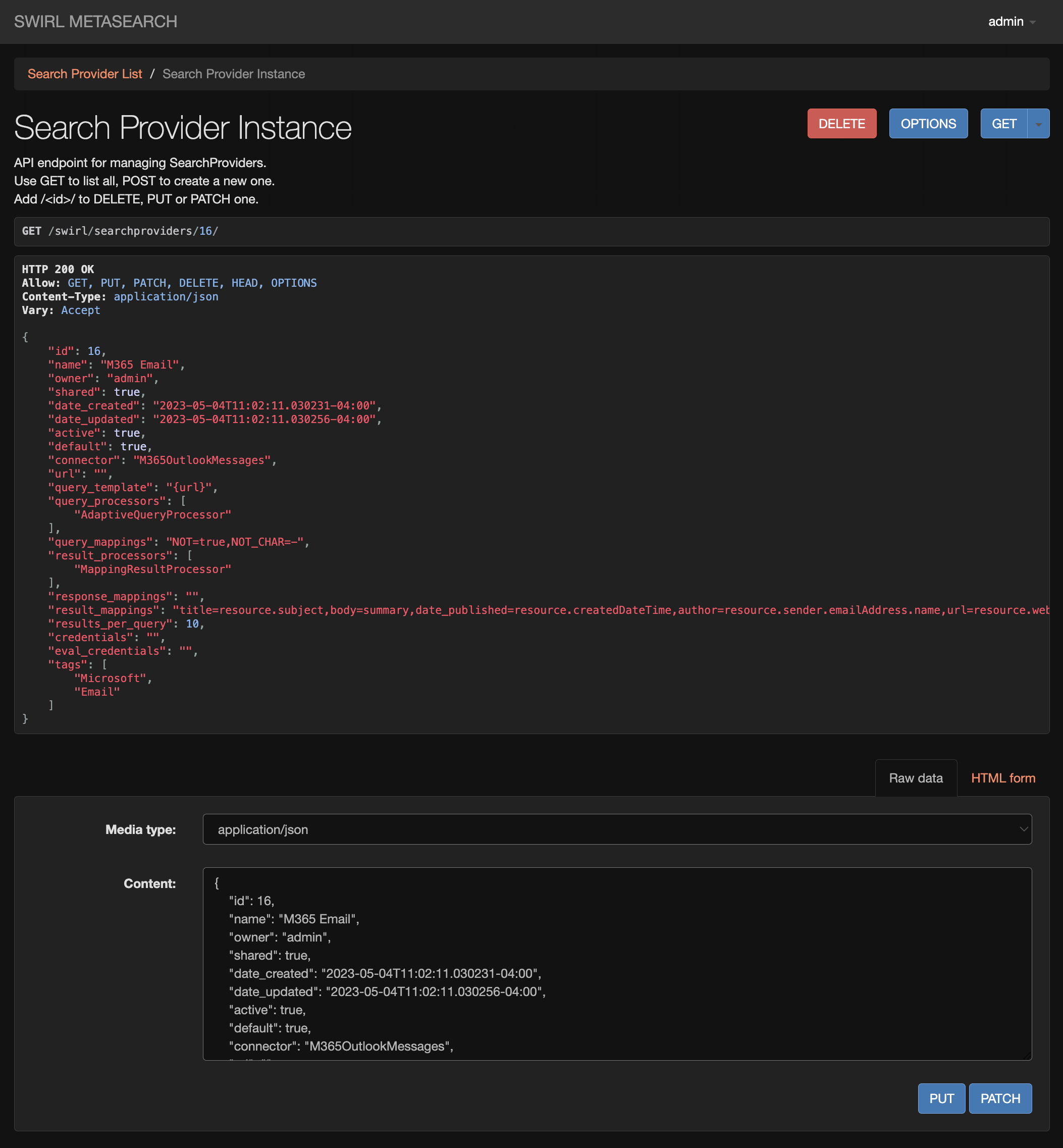The image size is (1063, 1148).
Task: Click the red DELETE button
Action: pos(841,124)
